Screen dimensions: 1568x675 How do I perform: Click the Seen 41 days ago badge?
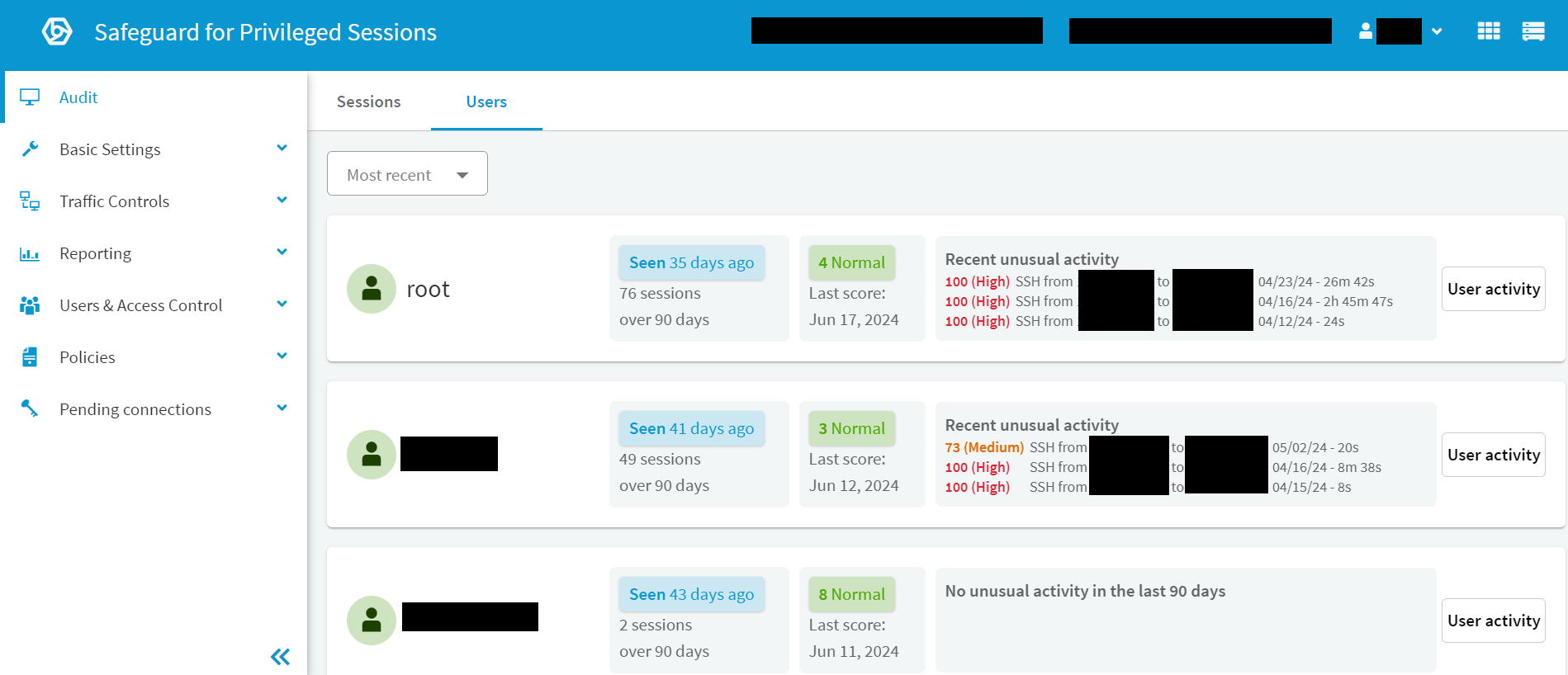(x=691, y=428)
